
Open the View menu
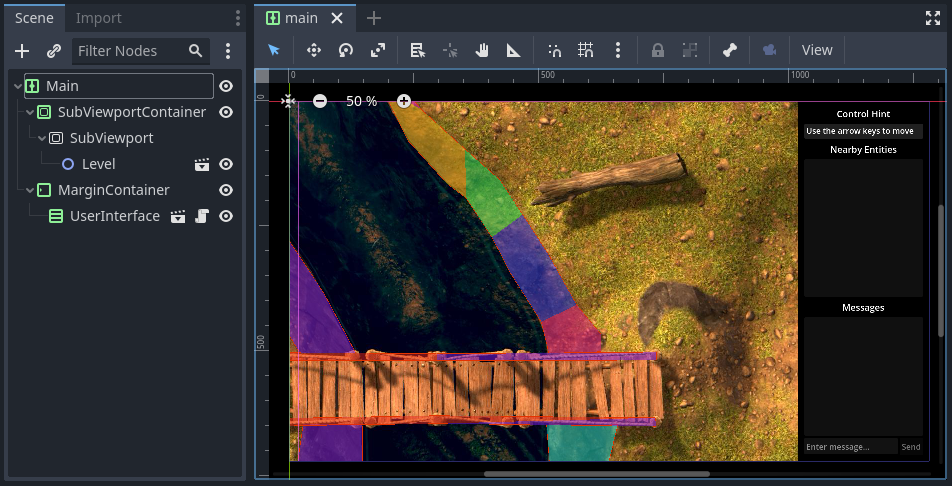pos(817,50)
